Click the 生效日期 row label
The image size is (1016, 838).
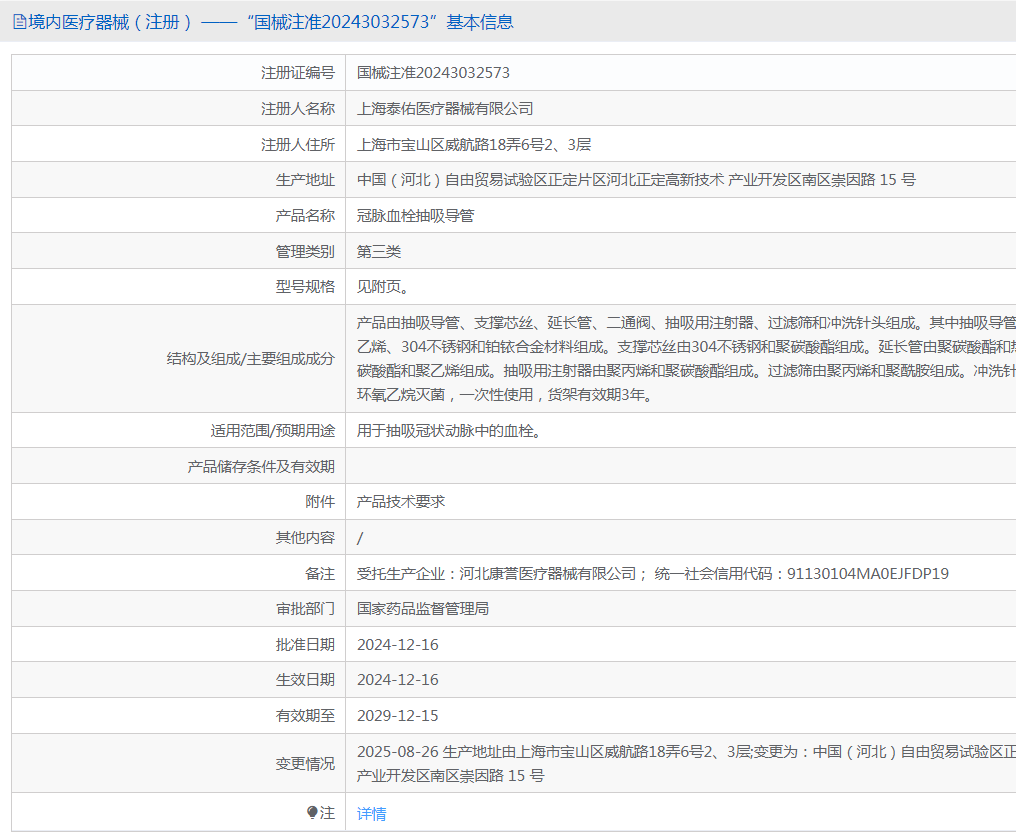[305, 680]
